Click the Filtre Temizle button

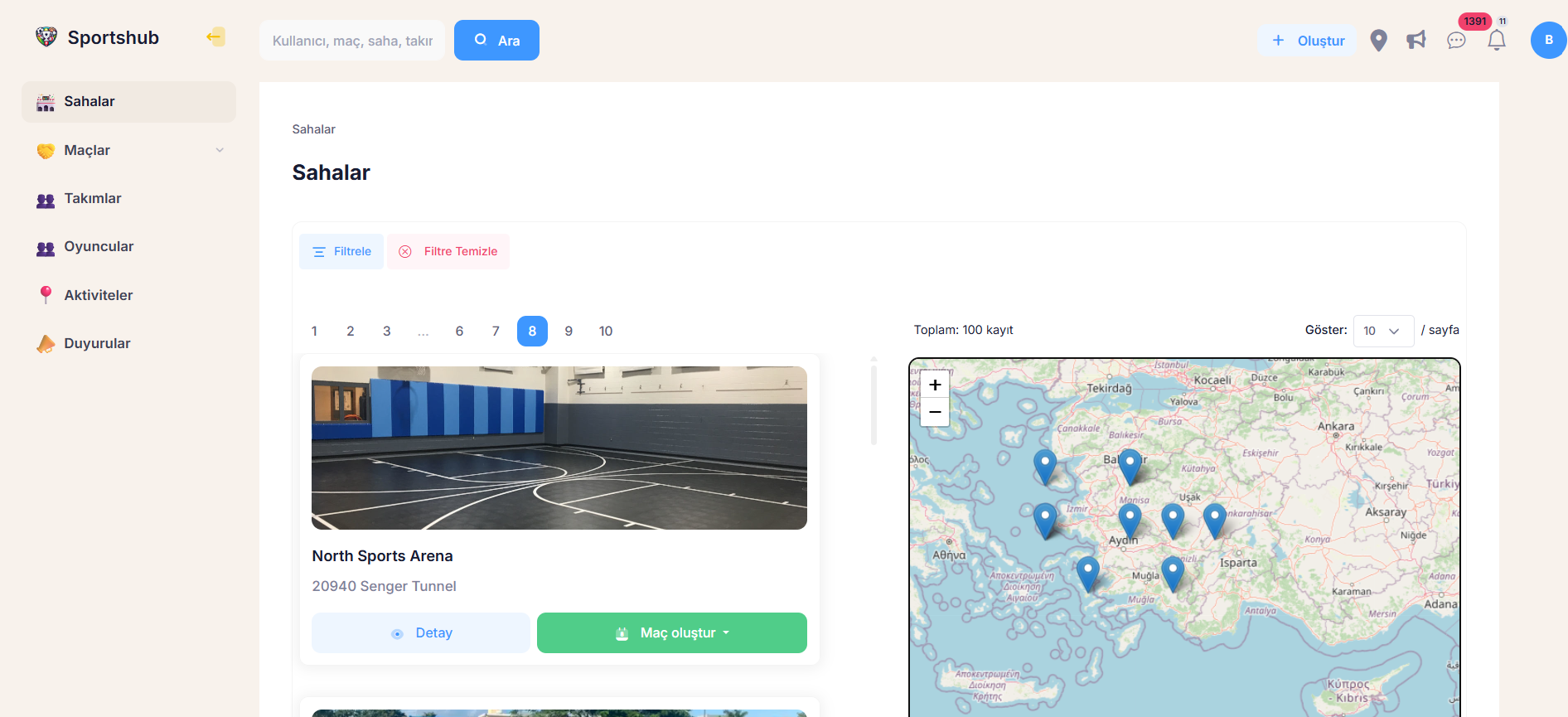[448, 251]
